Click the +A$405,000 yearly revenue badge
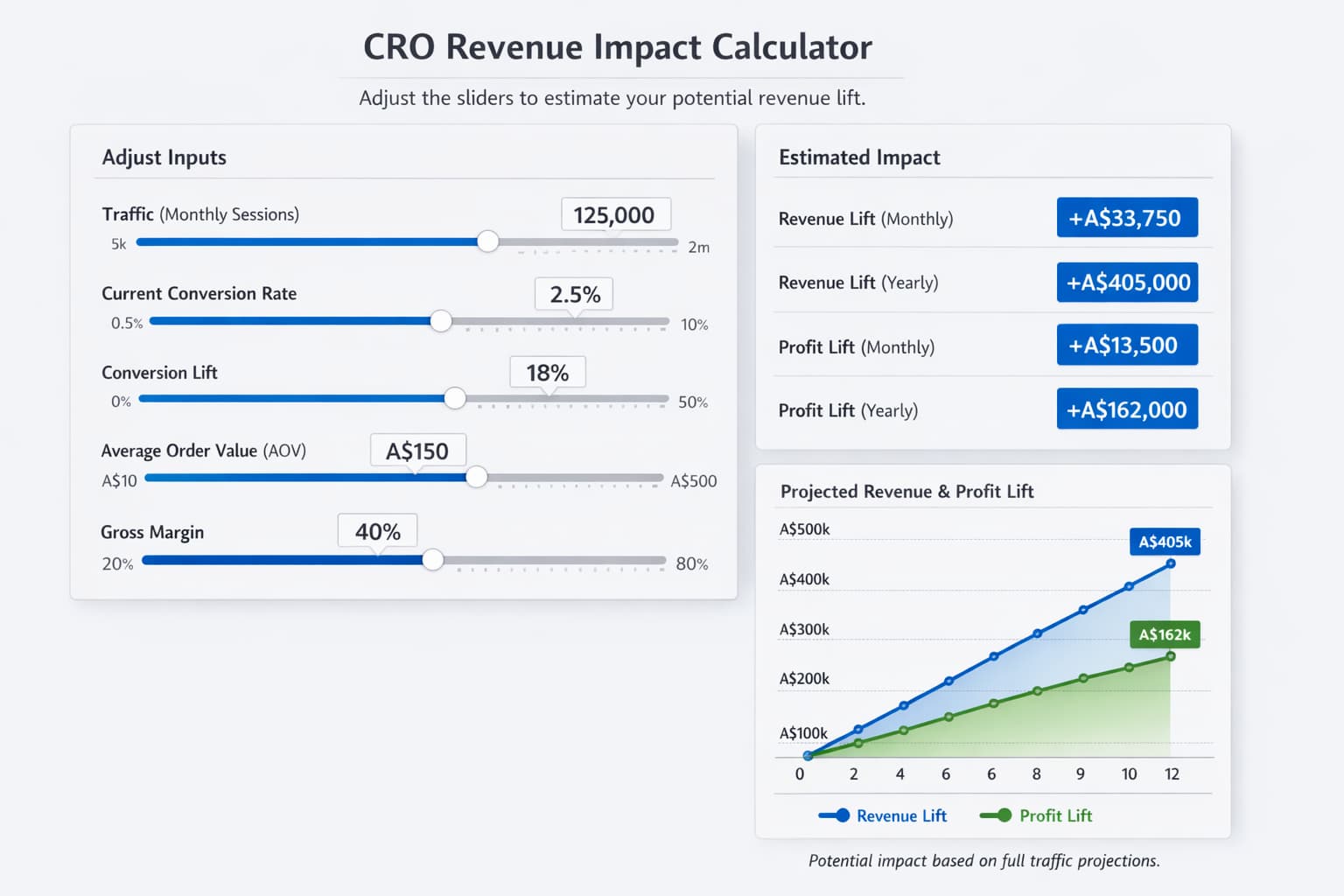Image resolution: width=1344 pixels, height=896 pixels. click(x=1127, y=282)
